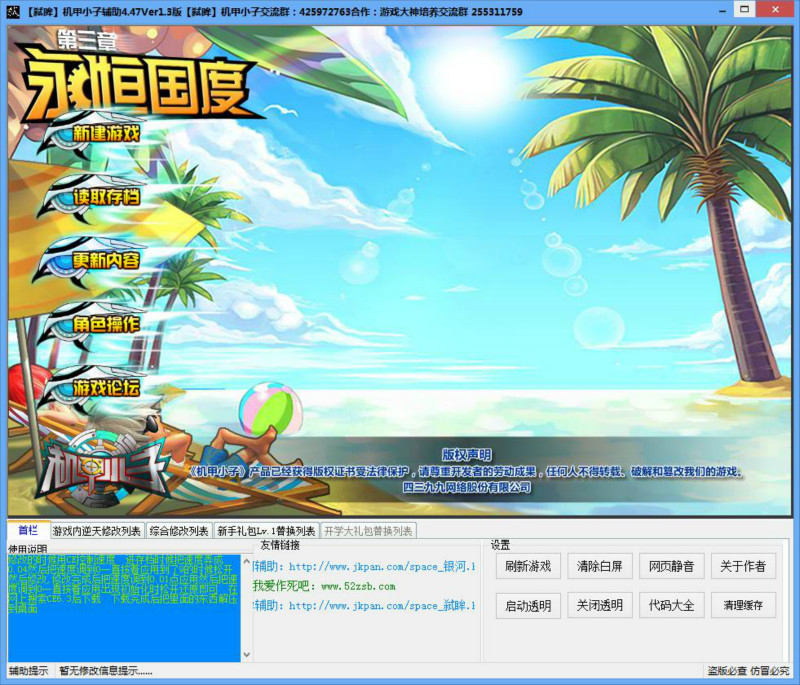Select the 综合修改列表 tab

click(179, 531)
